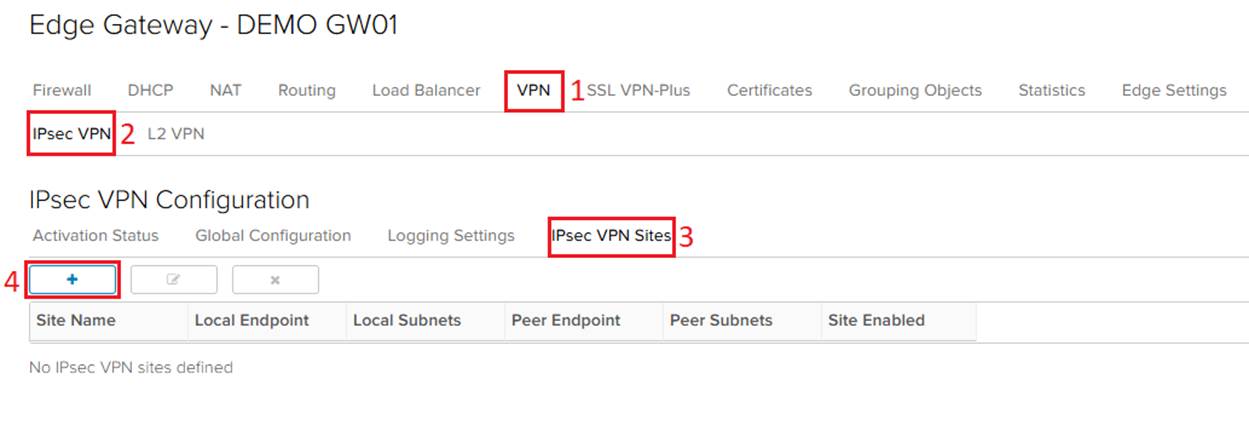Select the Load Balancer tab

point(426,90)
